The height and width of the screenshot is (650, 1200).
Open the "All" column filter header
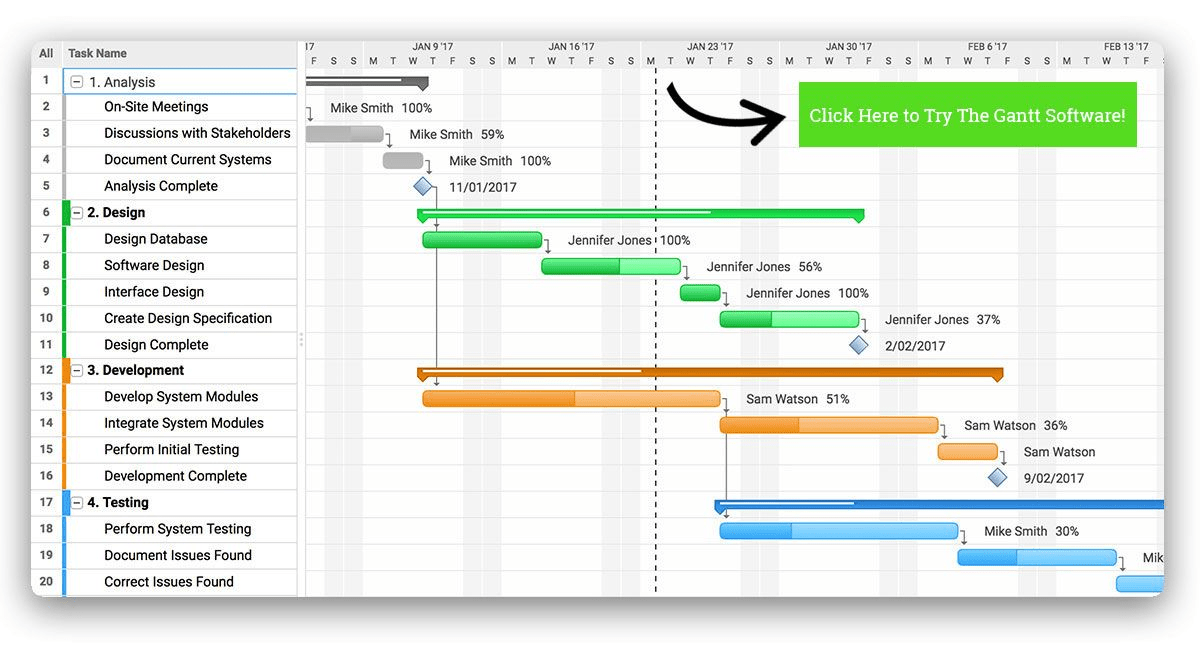(45, 53)
